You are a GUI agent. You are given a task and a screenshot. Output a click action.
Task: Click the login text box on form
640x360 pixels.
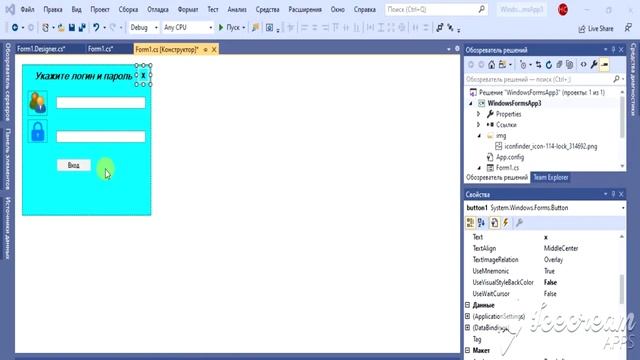(x=100, y=103)
